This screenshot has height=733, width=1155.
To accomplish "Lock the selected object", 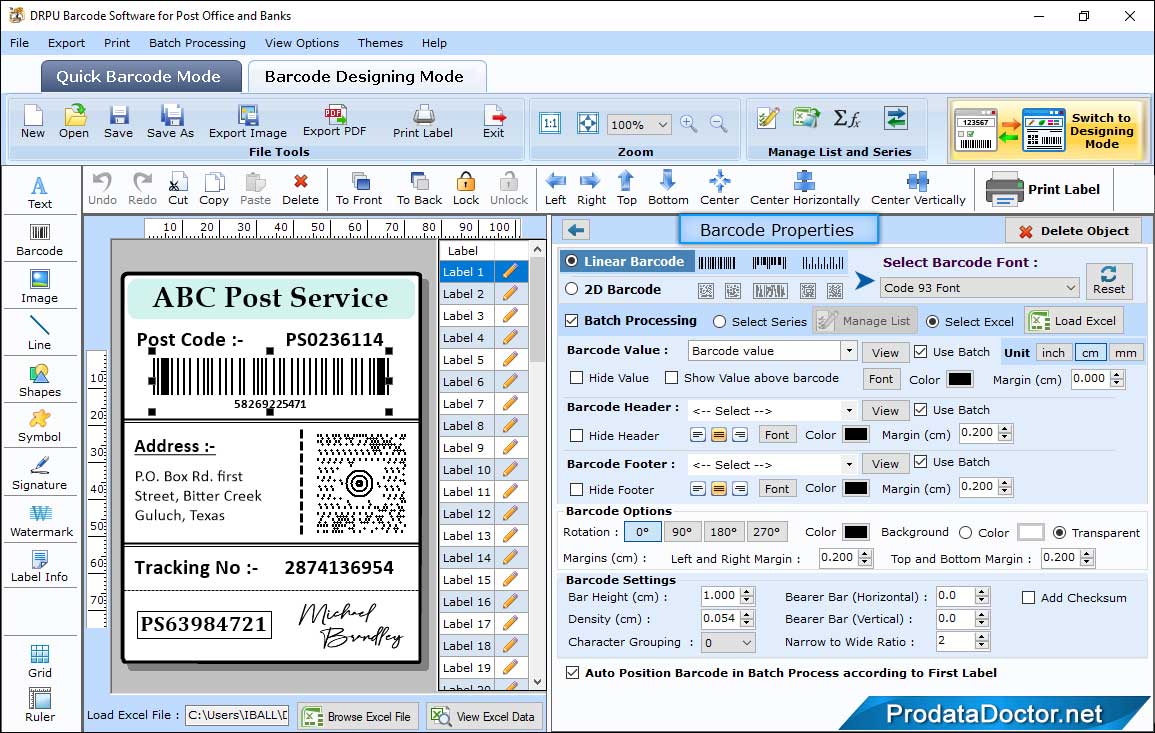I will [466, 189].
